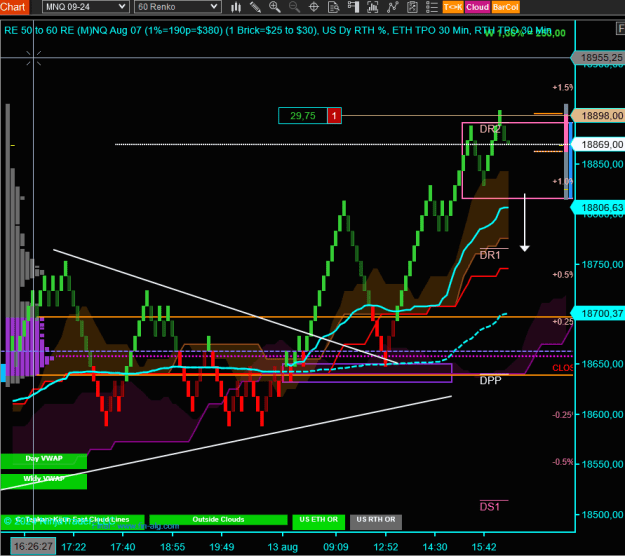Open the MNQ 09-24 instrument dropdown
Viewport: 625px width, 556px height.
point(85,7)
